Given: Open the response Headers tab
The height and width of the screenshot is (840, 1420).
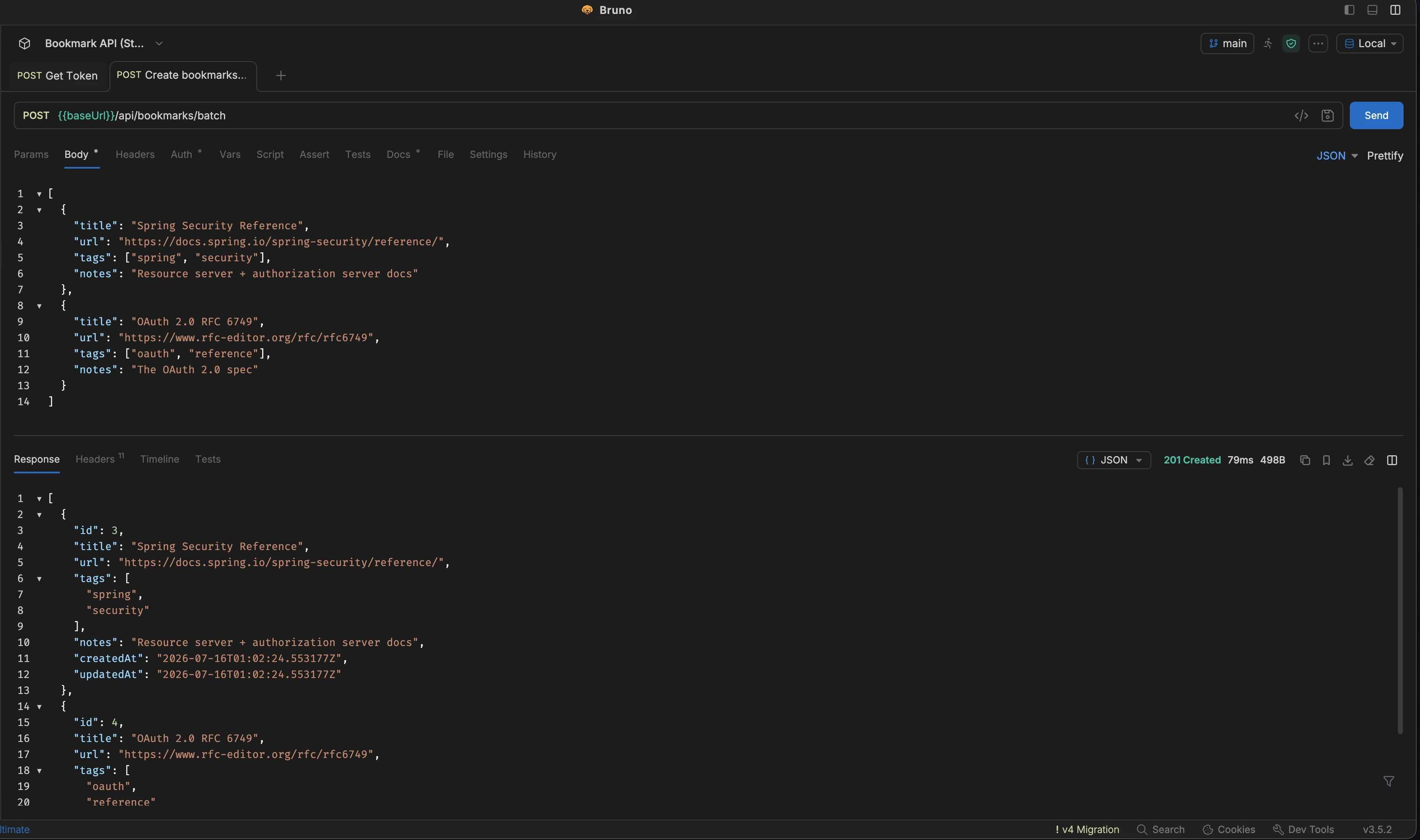Looking at the screenshot, I should (95, 460).
